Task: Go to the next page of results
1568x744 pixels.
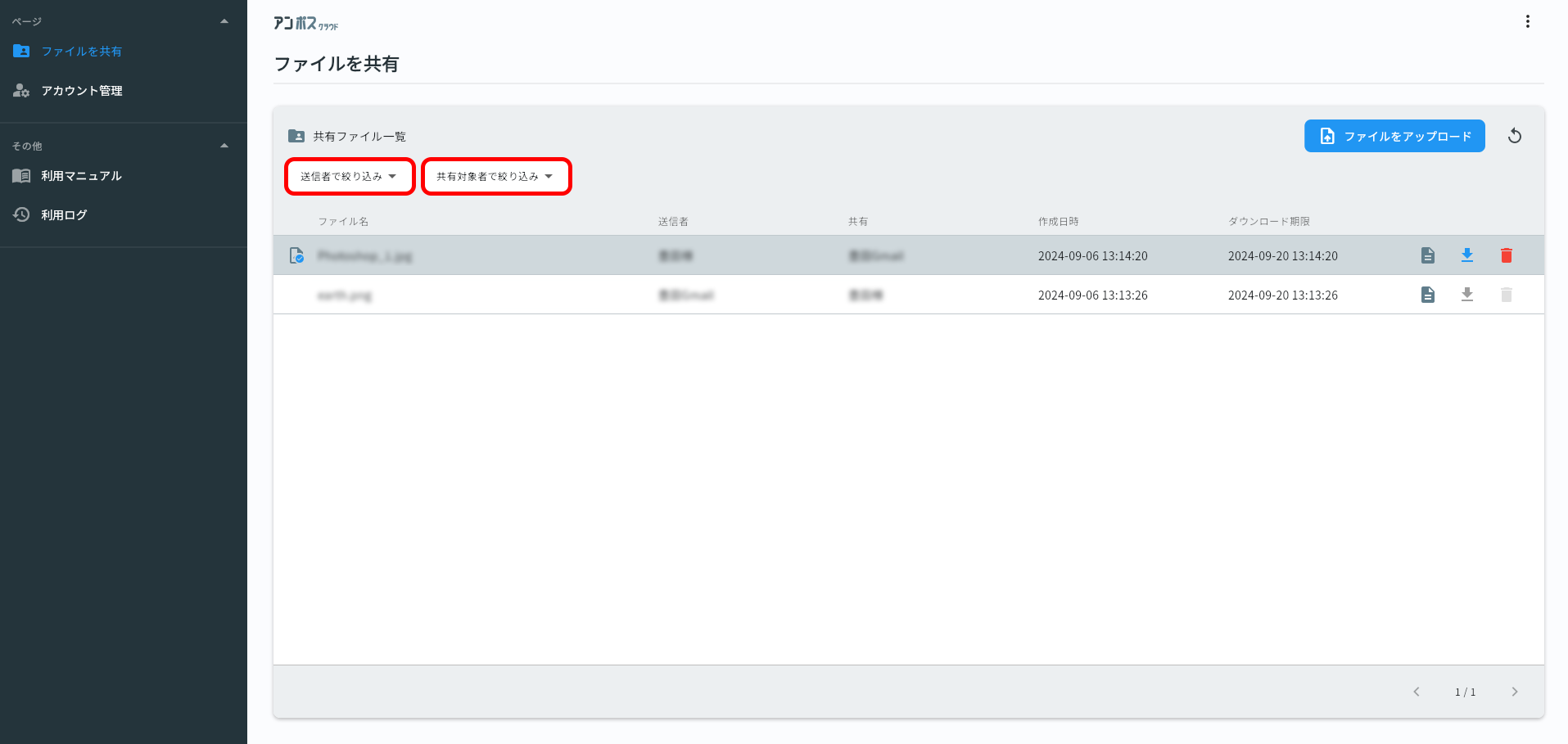Action: click(x=1515, y=692)
